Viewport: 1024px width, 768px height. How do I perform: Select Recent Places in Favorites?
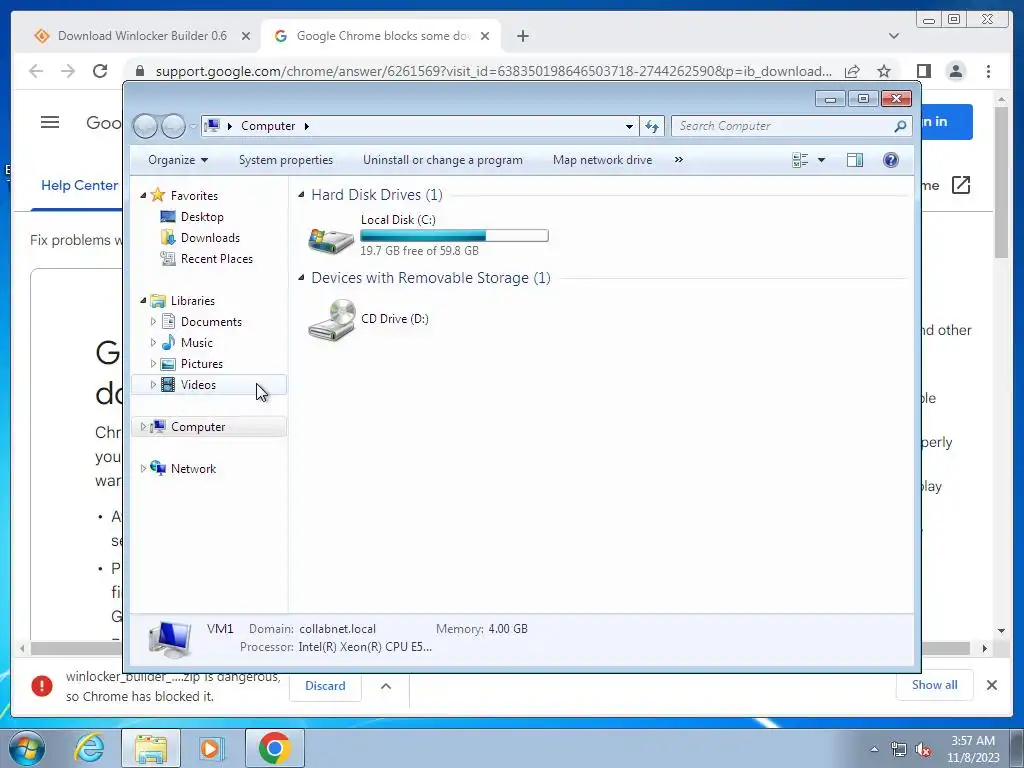click(216, 259)
